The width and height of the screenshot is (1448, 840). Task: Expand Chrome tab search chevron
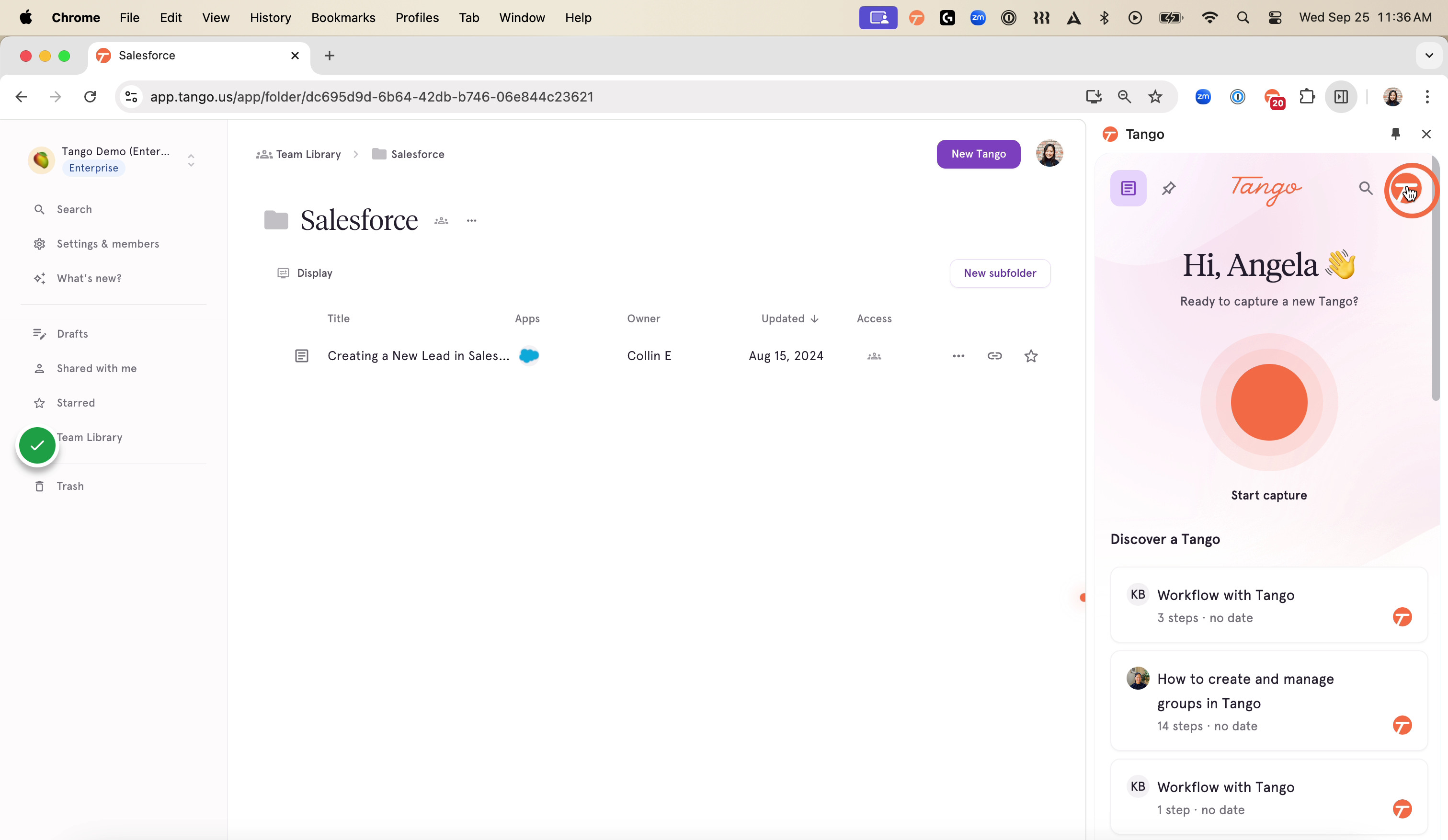[1429, 56]
